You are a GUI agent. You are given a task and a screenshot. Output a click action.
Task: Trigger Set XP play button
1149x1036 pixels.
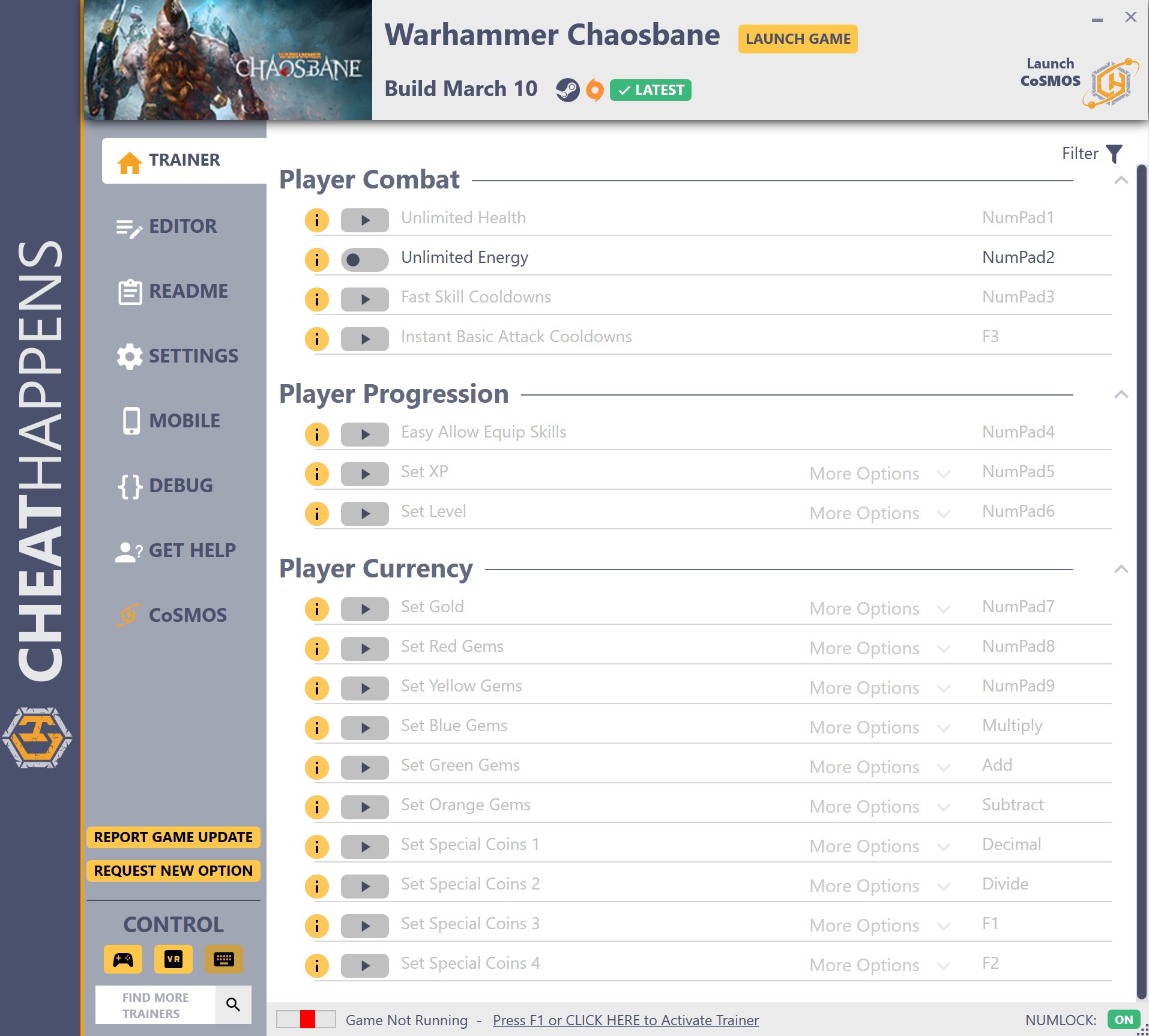(x=365, y=474)
